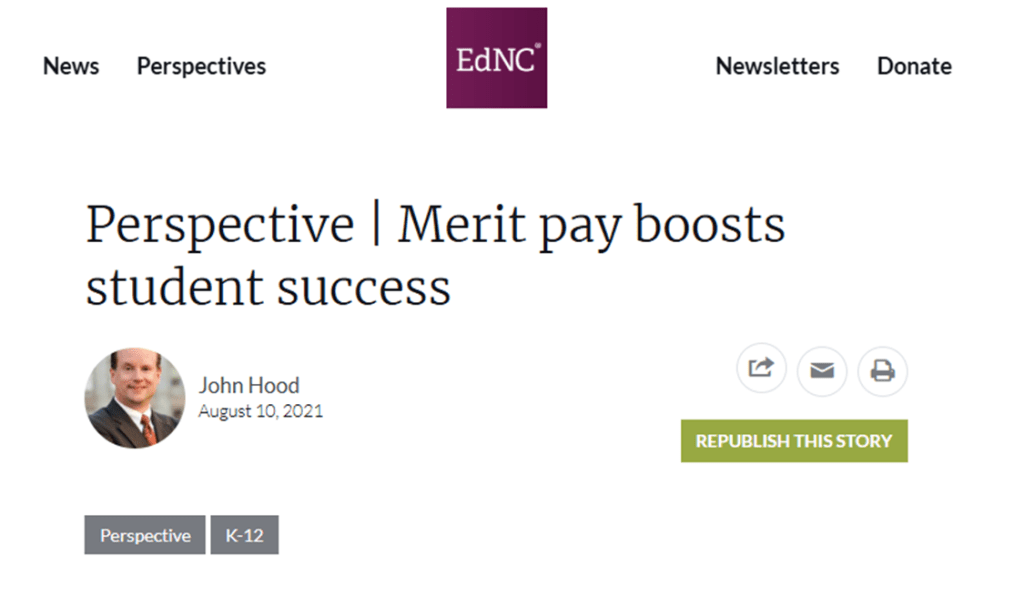Click the K-12 tag
The height and width of the screenshot is (606, 1024).
pyautogui.click(x=244, y=536)
